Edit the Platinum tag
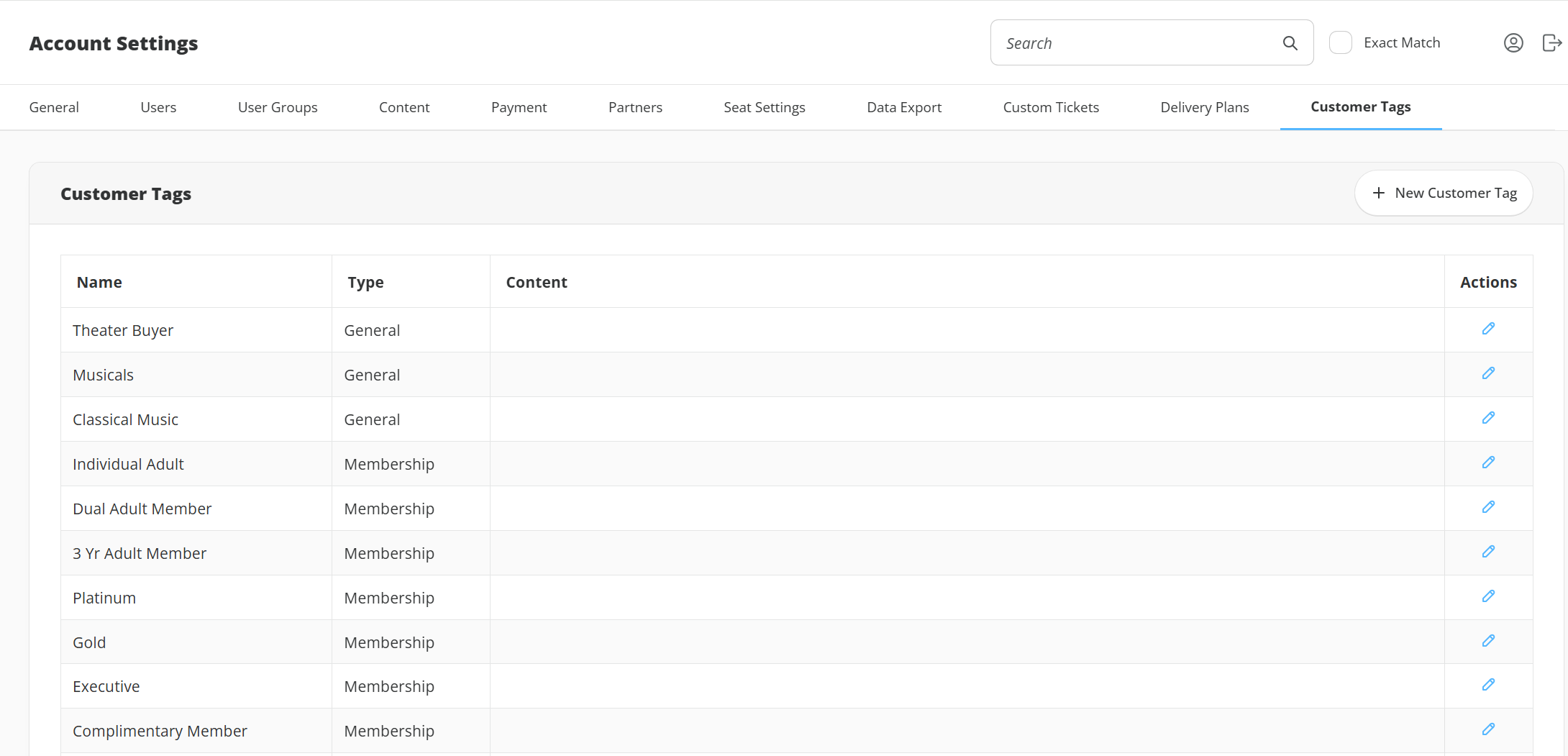The width and height of the screenshot is (1568, 756). (1488, 596)
